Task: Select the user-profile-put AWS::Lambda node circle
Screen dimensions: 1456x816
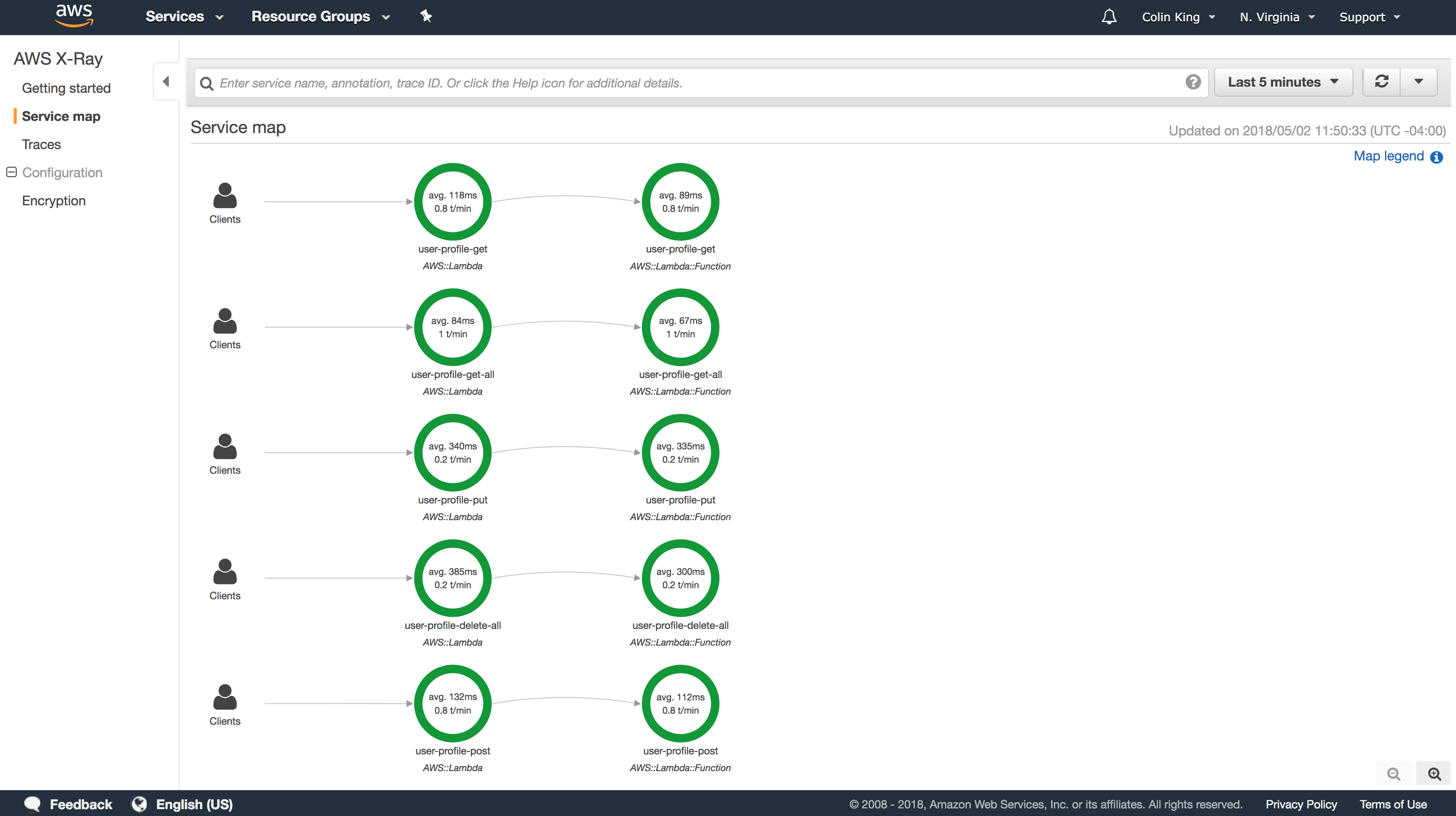Action: 452,452
